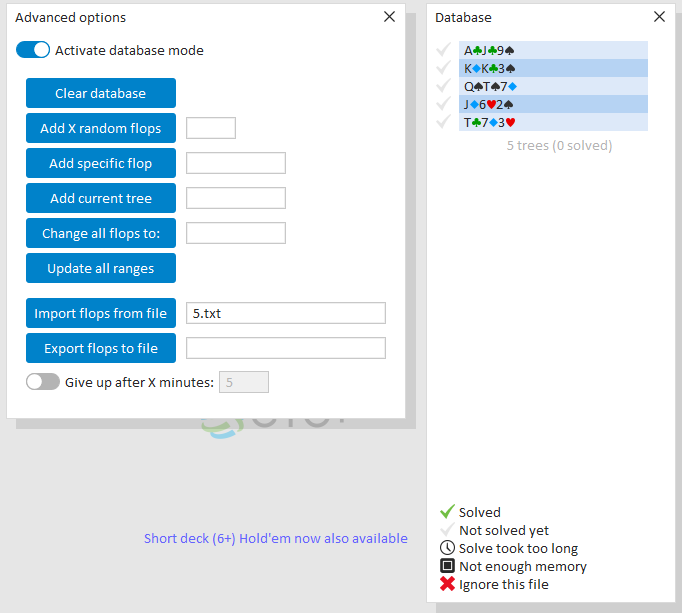Select the J♦6♥2♠ flop row
Image resolution: width=682 pixels, height=613 pixels.
point(553,104)
